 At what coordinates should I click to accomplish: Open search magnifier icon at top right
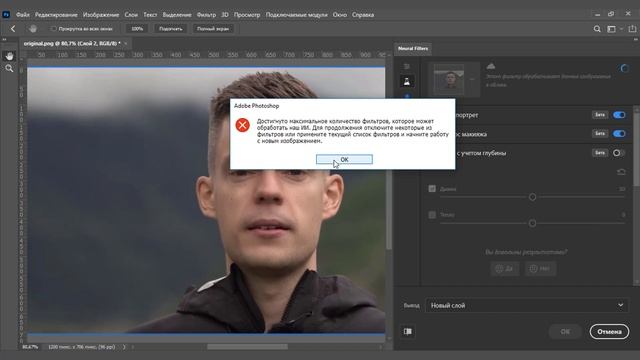click(597, 29)
